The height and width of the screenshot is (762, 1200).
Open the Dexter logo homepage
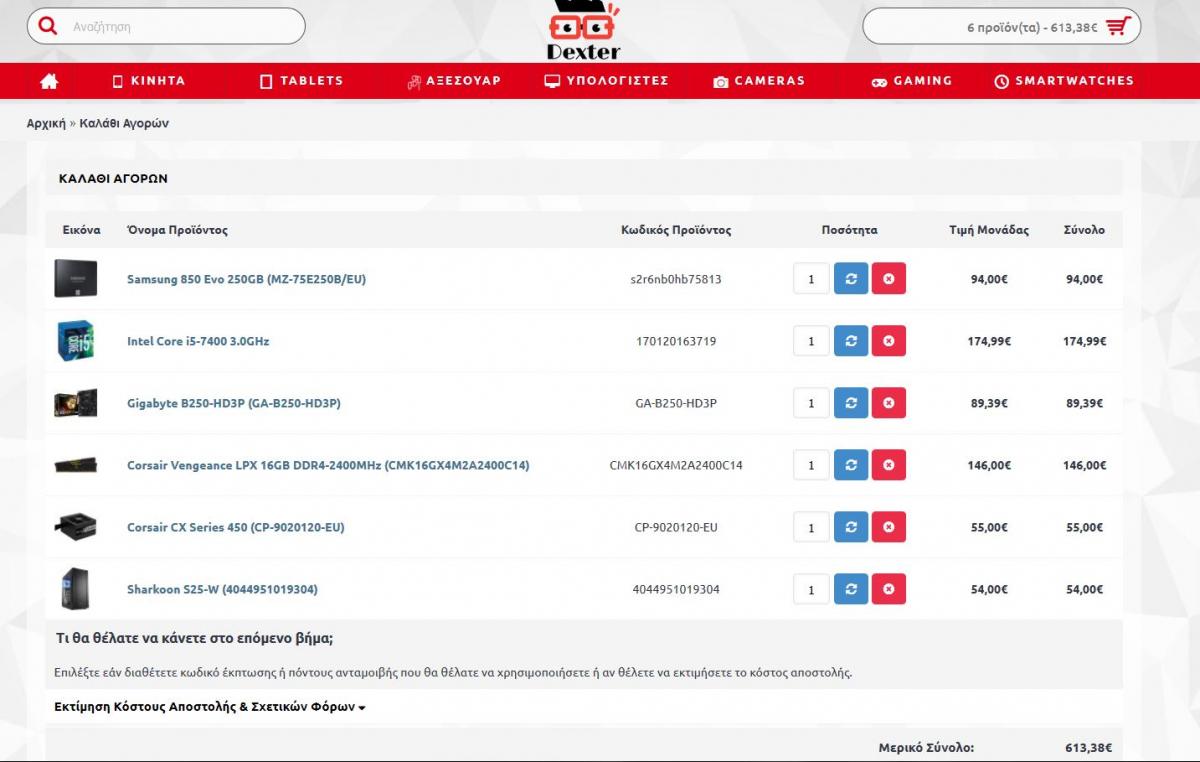(x=583, y=31)
